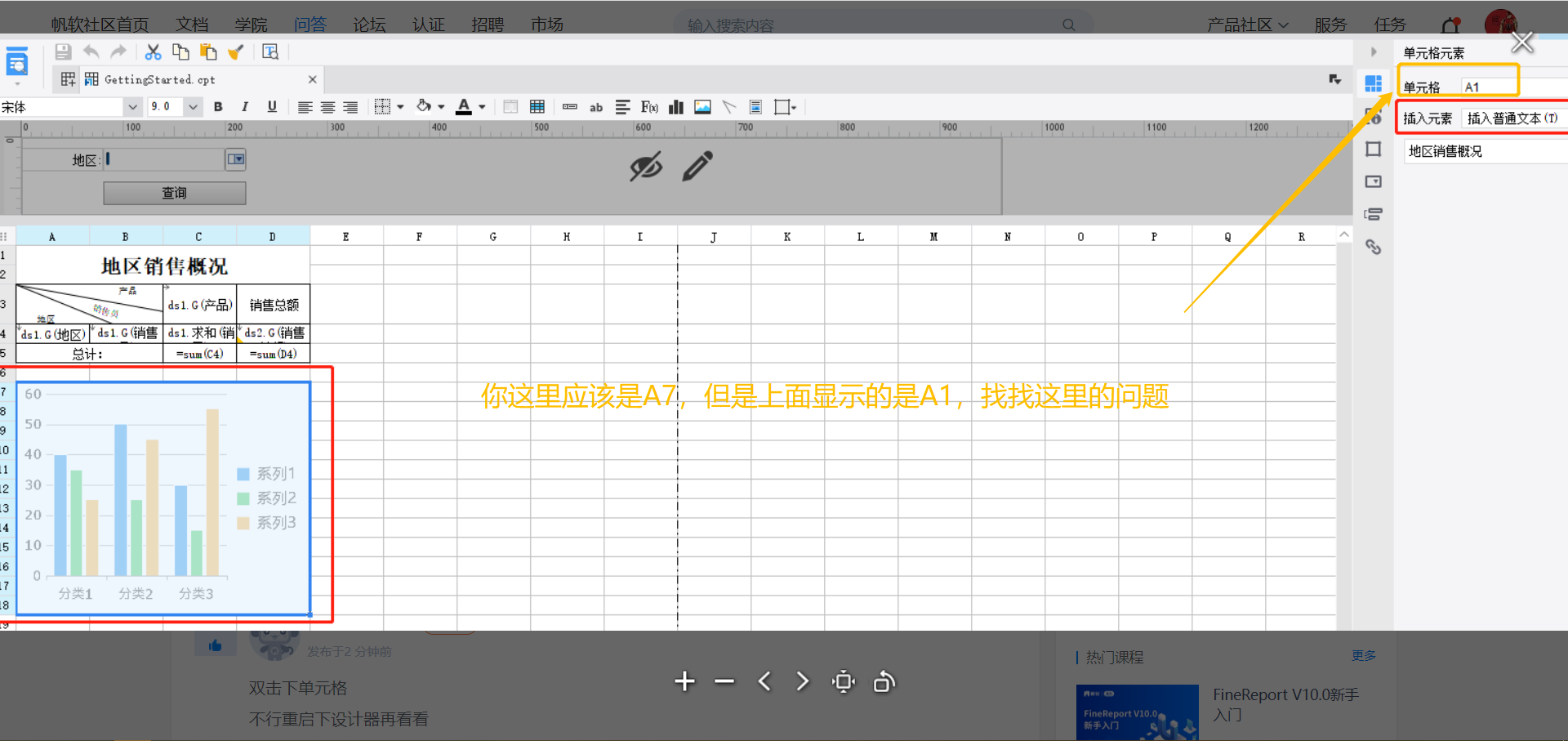Insert formula F(x) element
The image size is (1568, 741).
click(649, 107)
